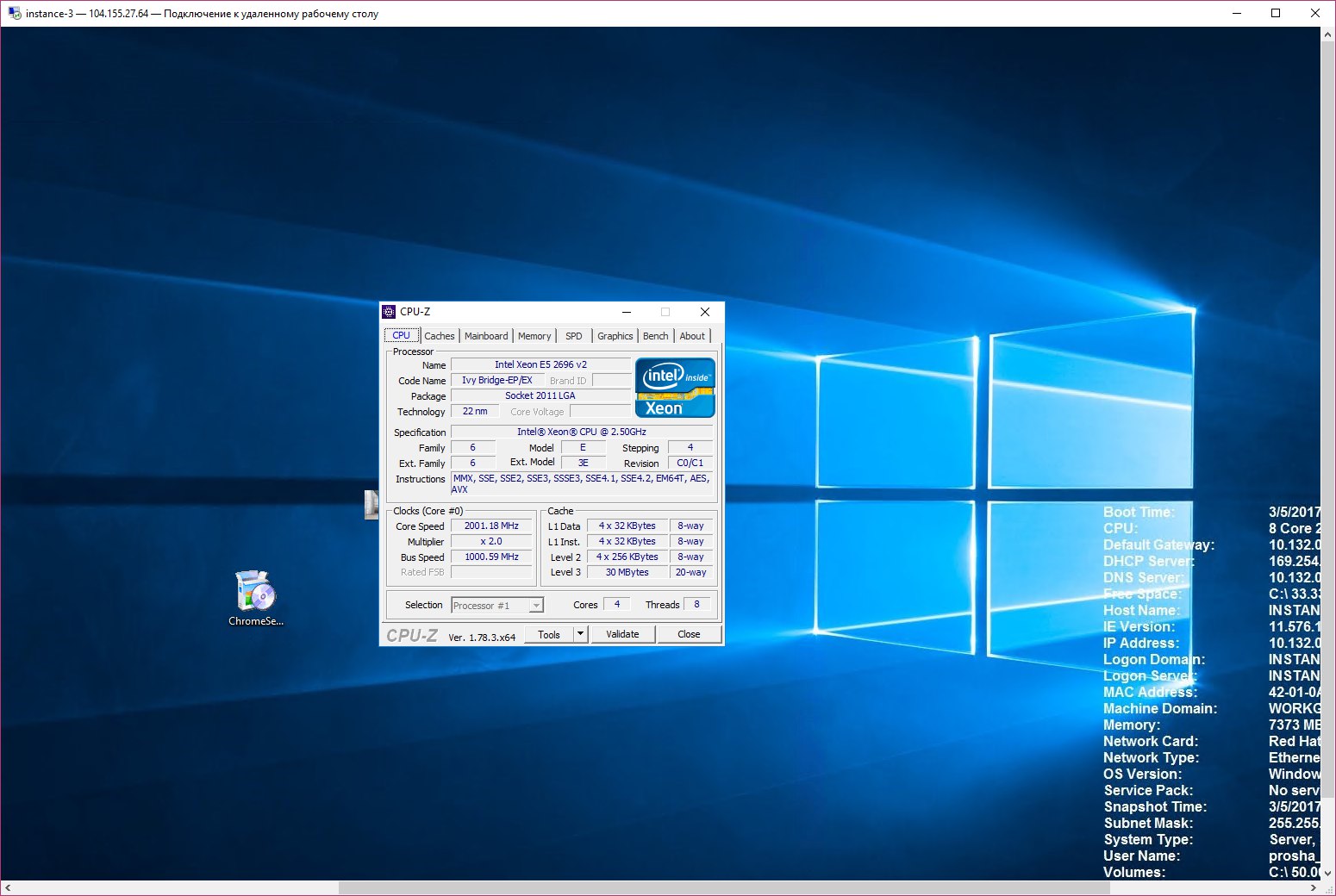This screenshot has width=1336, height=896.
Task: Maximize the Remote Desktop window
Action: click(1276, 13)
